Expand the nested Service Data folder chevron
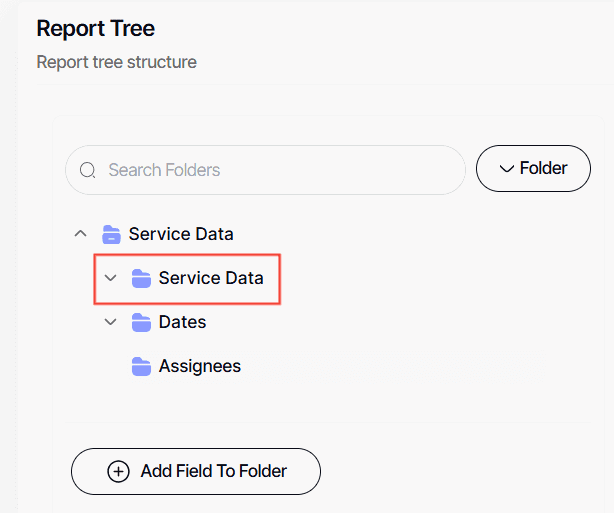614x513 pixels. point(111,278)
